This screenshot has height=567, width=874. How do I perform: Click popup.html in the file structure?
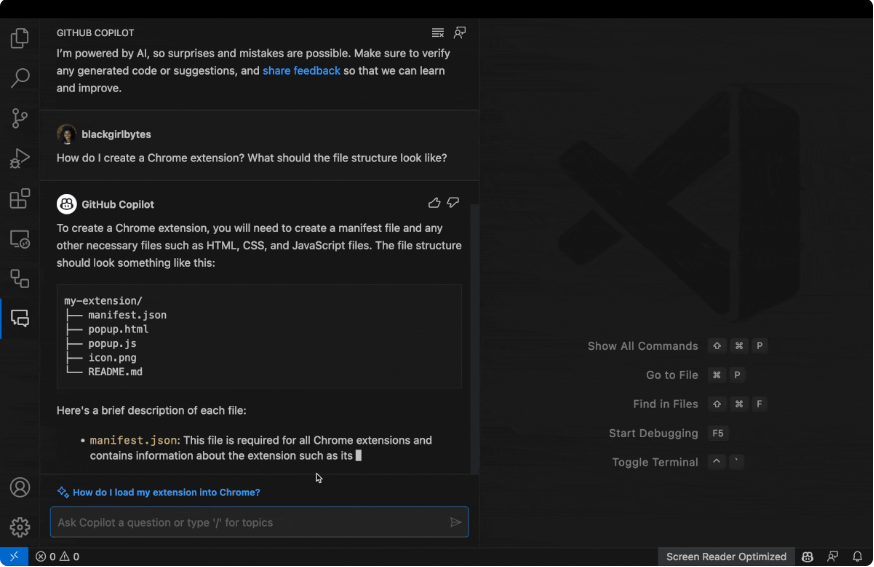point(118,329)
